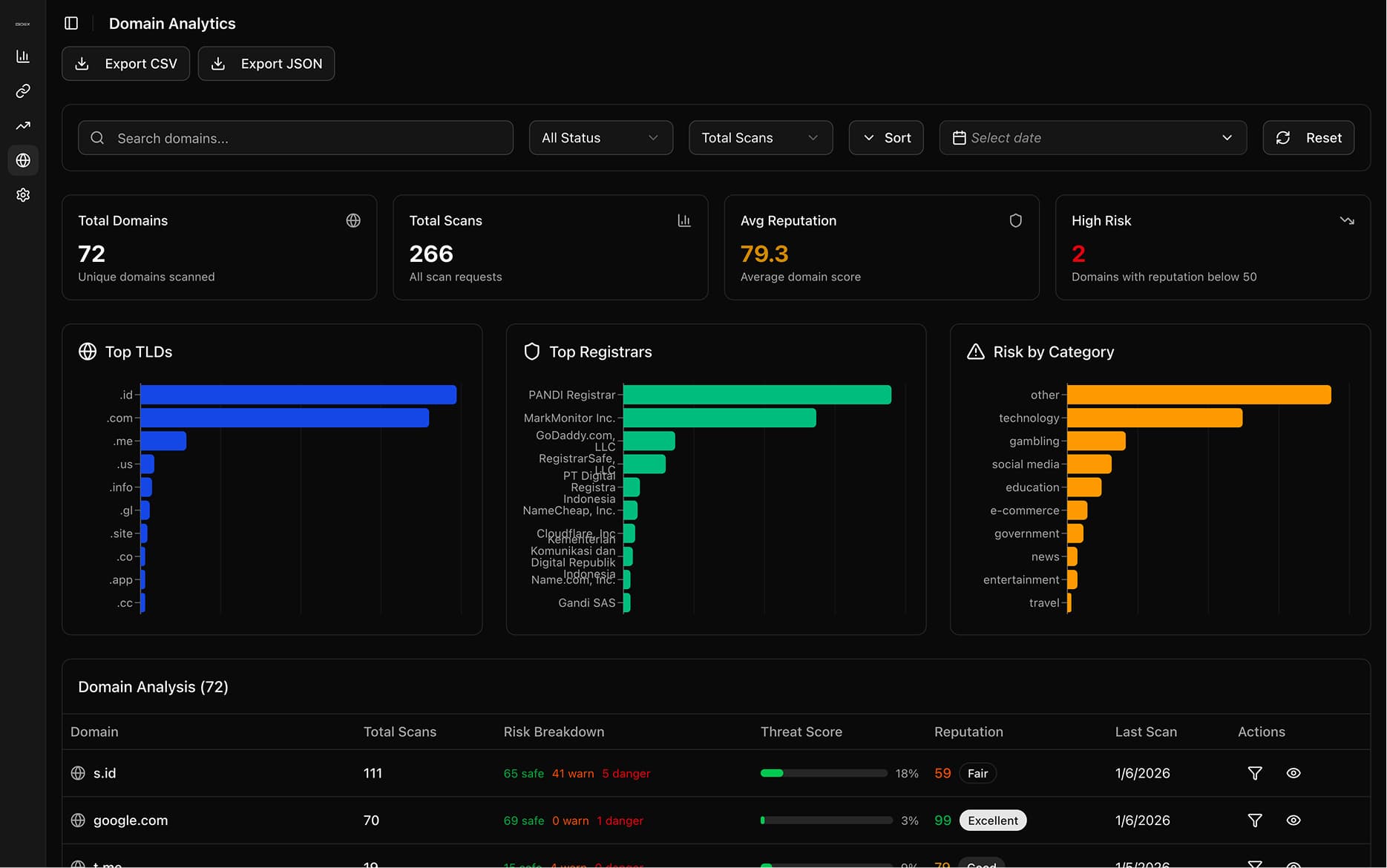Click the shield icon next to Top Registrars
Screen dimensions: 1387x868
coord(531,351)
